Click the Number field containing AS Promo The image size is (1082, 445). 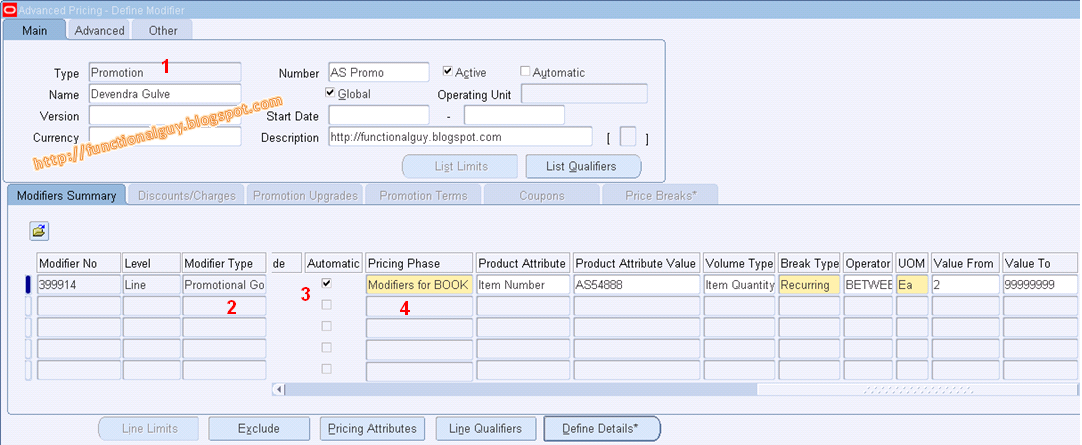379,72
